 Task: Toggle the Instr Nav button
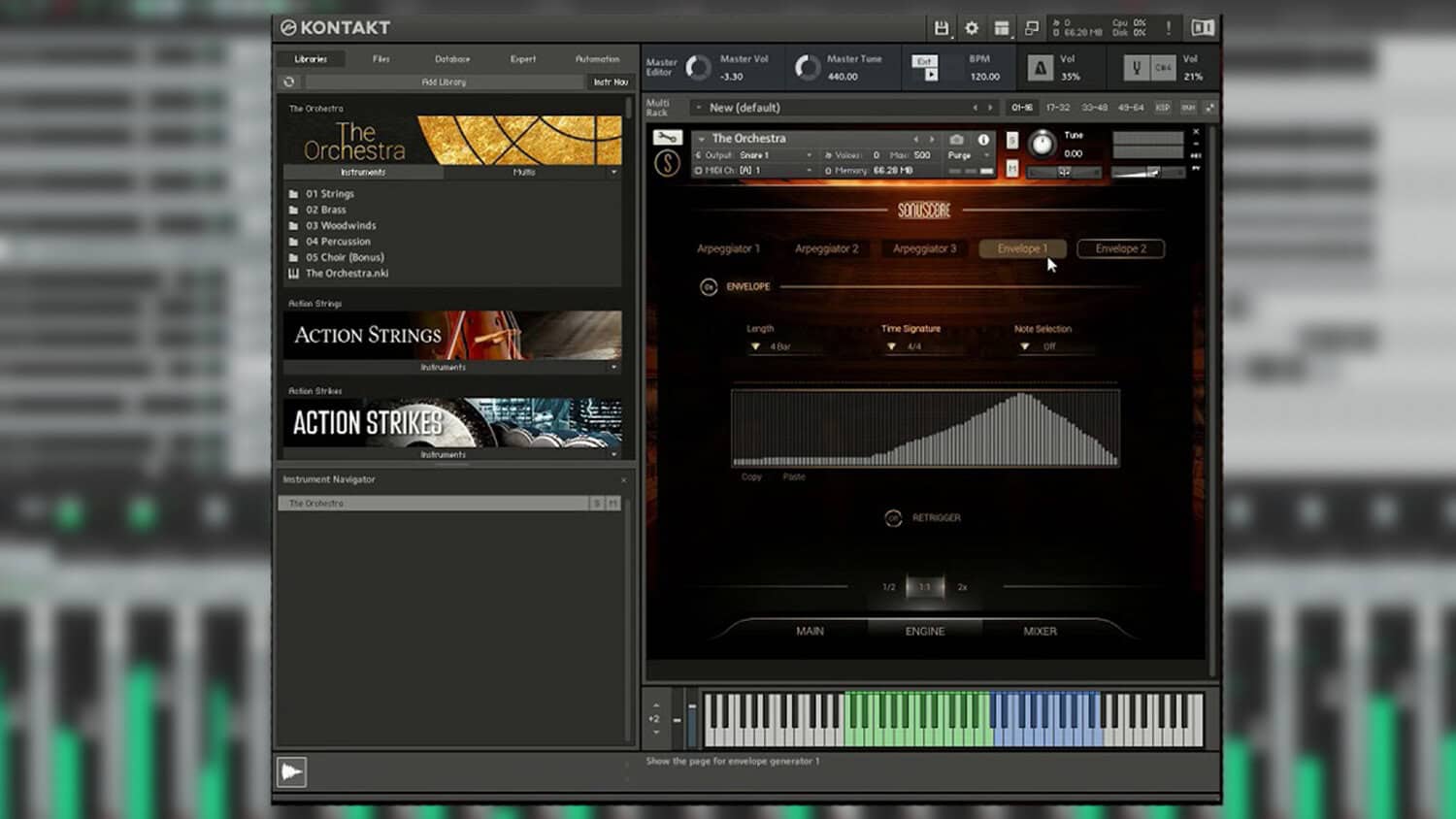click(x=611, y=82)
